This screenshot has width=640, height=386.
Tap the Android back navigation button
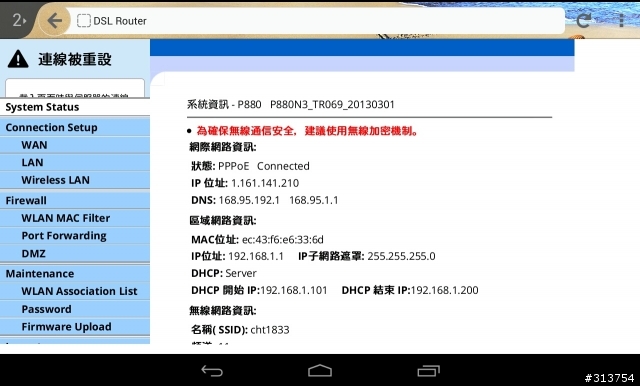click(x=212, y=370)
